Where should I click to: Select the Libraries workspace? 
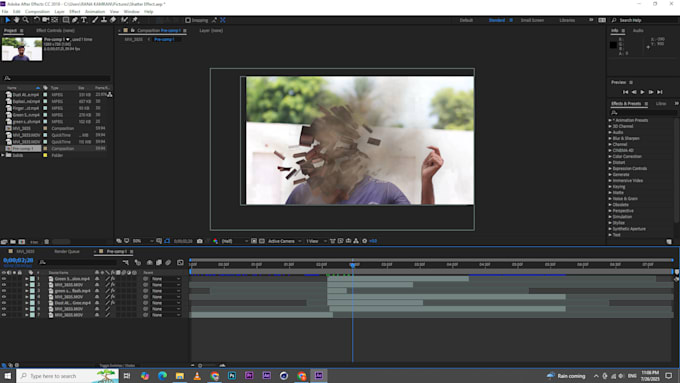(x=567, y=20)
